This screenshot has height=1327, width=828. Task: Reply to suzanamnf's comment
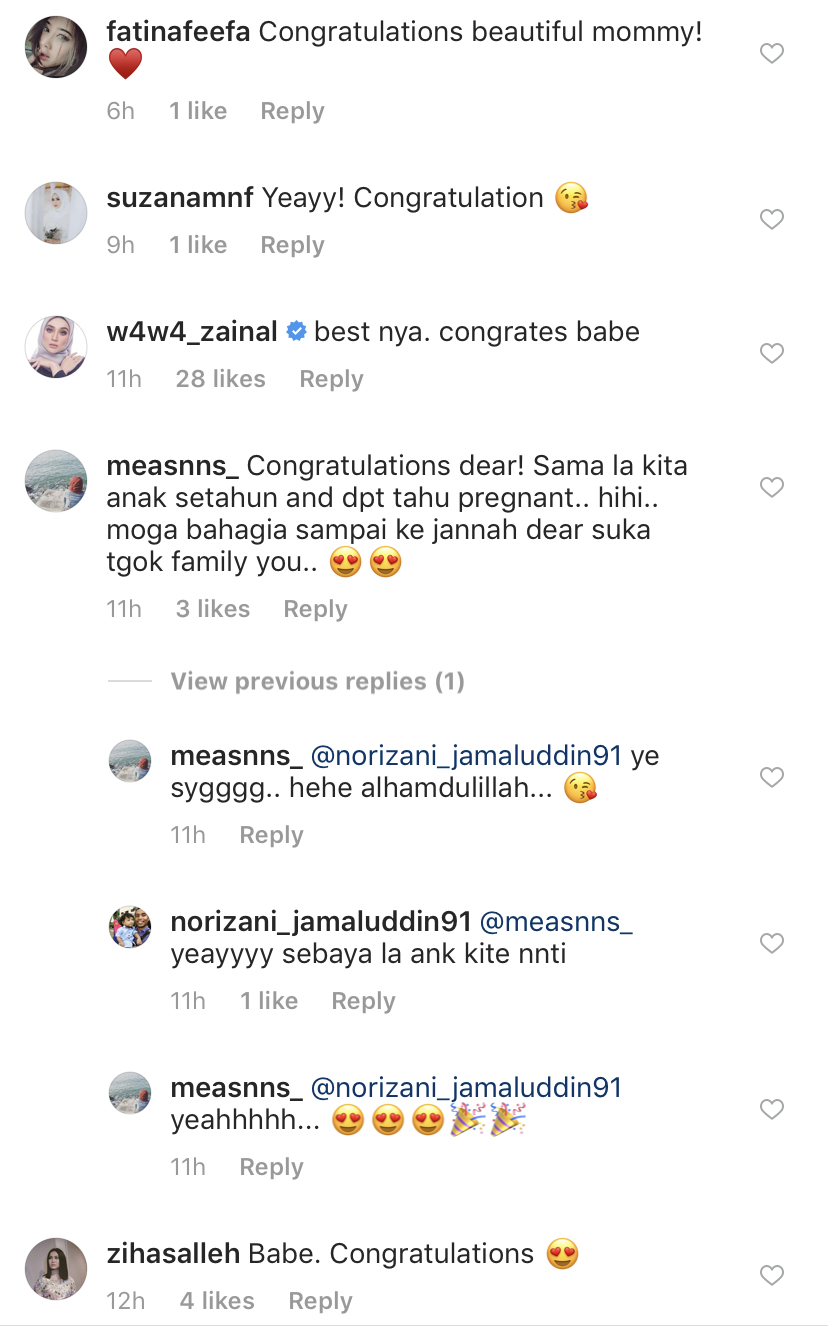292,245
